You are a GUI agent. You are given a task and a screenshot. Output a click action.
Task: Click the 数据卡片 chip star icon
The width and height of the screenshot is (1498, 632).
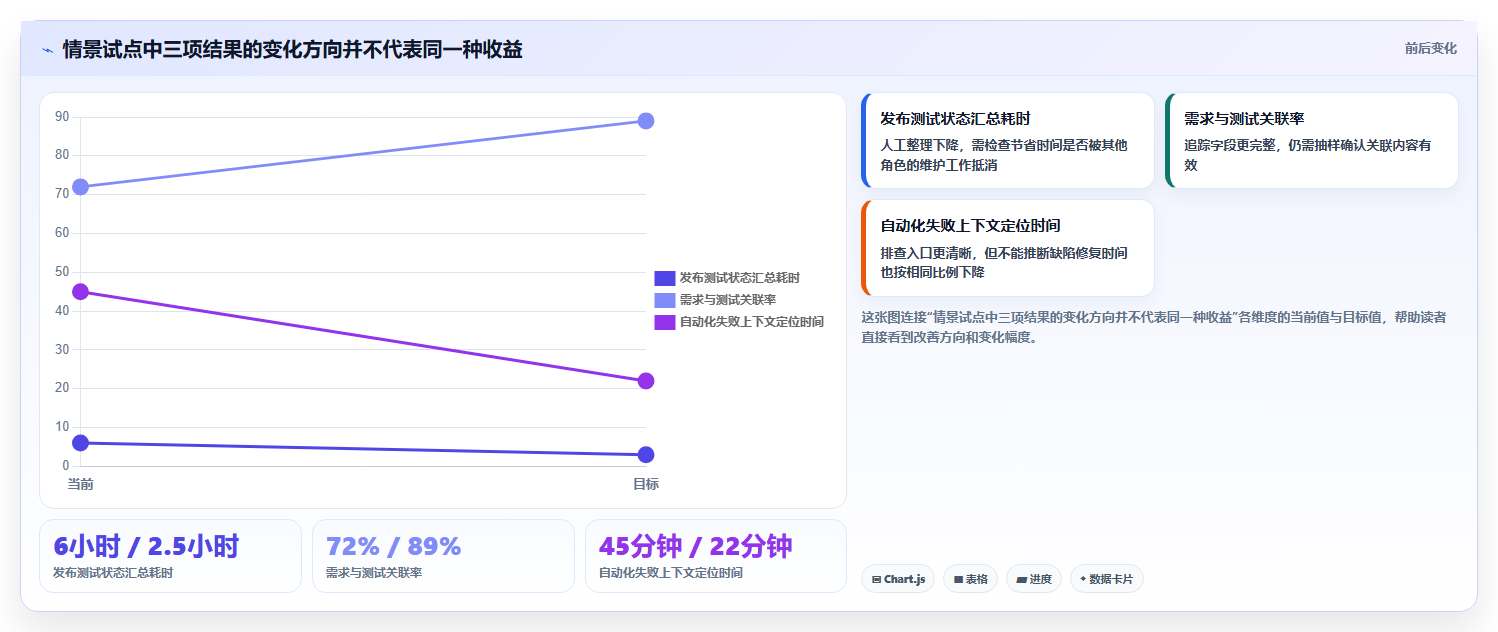(x=1083, y=579)
